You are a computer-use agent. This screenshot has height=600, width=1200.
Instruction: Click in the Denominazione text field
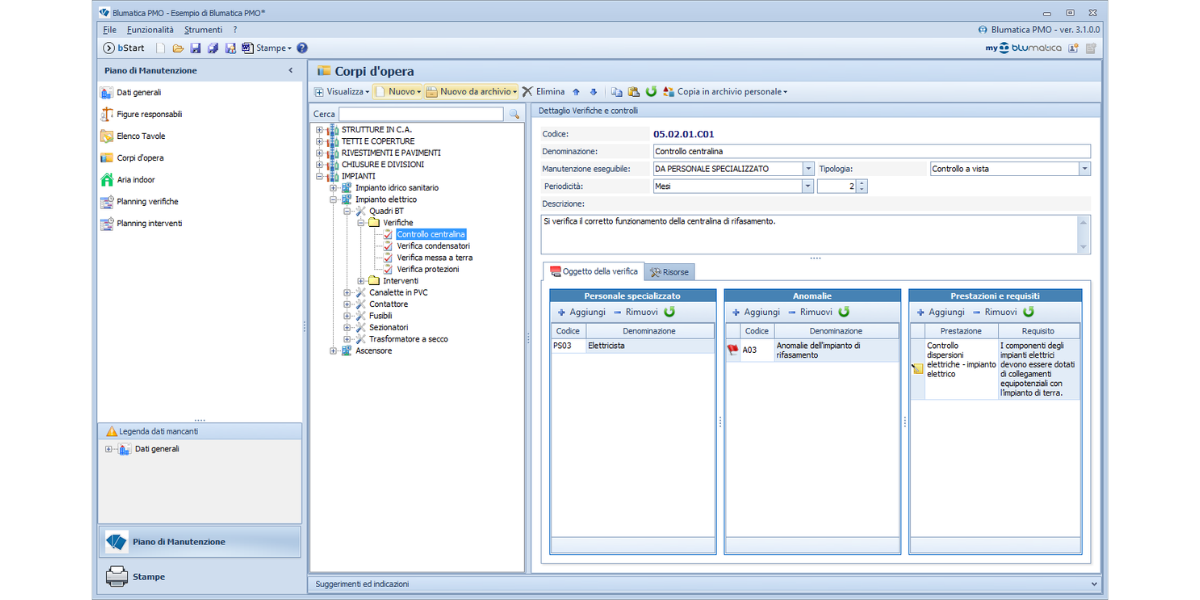point(870,151)
